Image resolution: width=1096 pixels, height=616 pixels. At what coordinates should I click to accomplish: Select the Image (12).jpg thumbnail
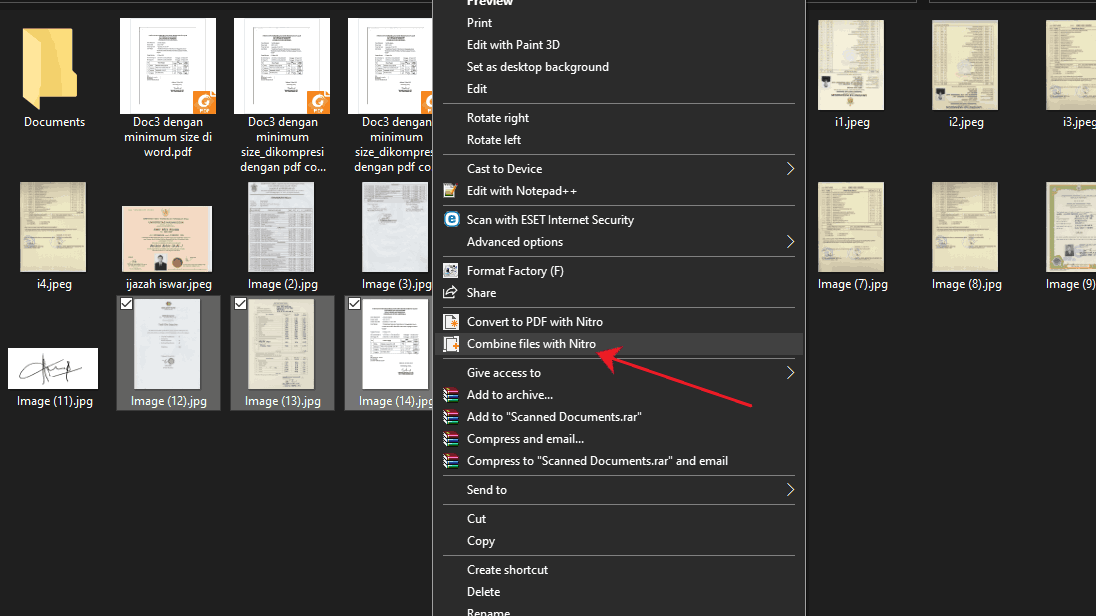[167, 344]
